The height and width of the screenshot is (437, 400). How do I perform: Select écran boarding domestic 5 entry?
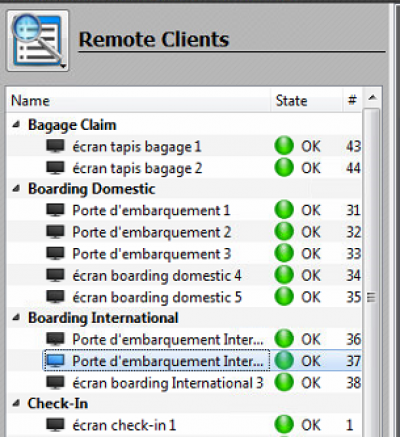pos(184,297)
